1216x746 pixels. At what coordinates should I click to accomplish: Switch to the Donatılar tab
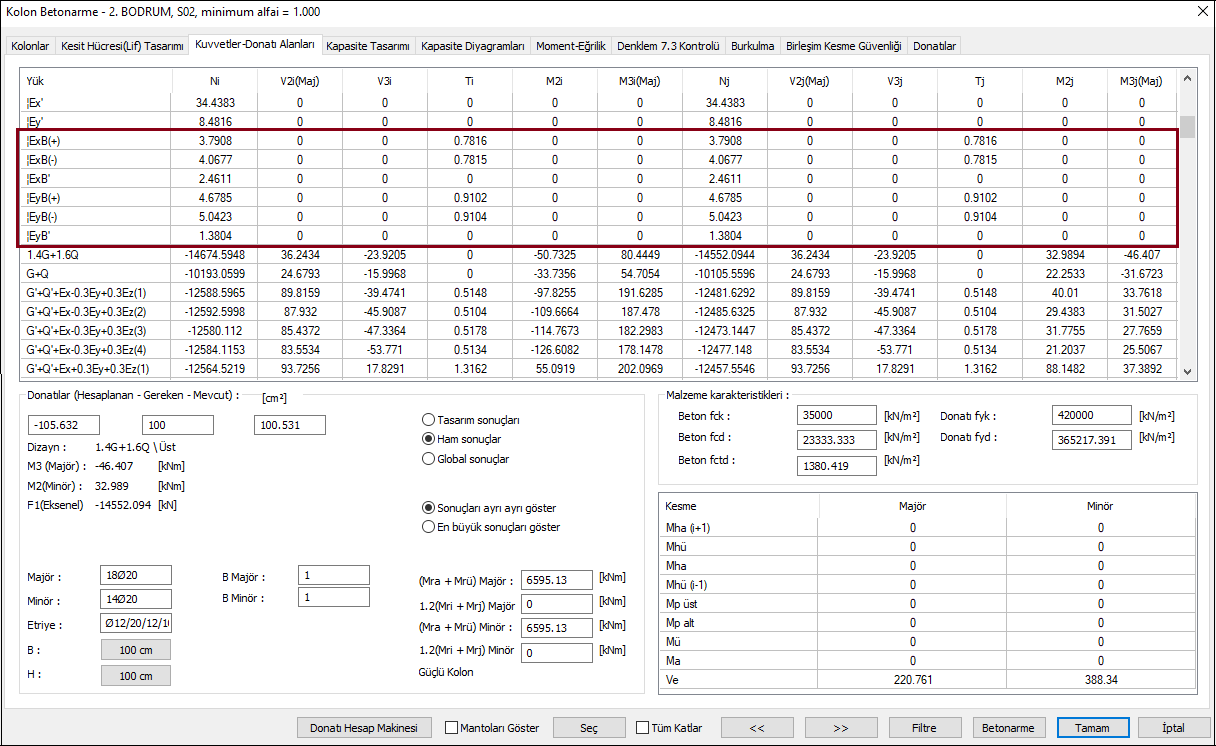tap(935, 46)
